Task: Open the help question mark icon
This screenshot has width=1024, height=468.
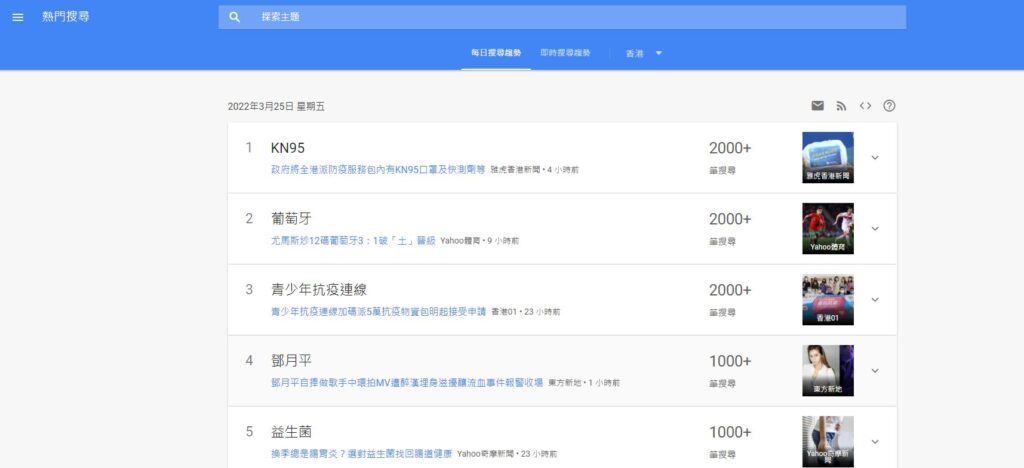Action: pos(889,106)
